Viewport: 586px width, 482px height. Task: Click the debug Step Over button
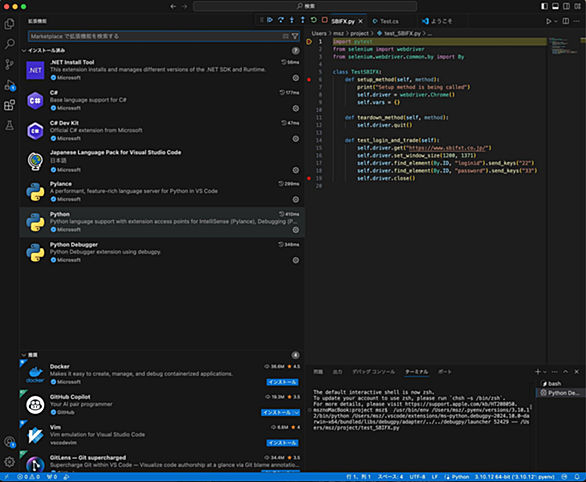(x=281, y=20)
